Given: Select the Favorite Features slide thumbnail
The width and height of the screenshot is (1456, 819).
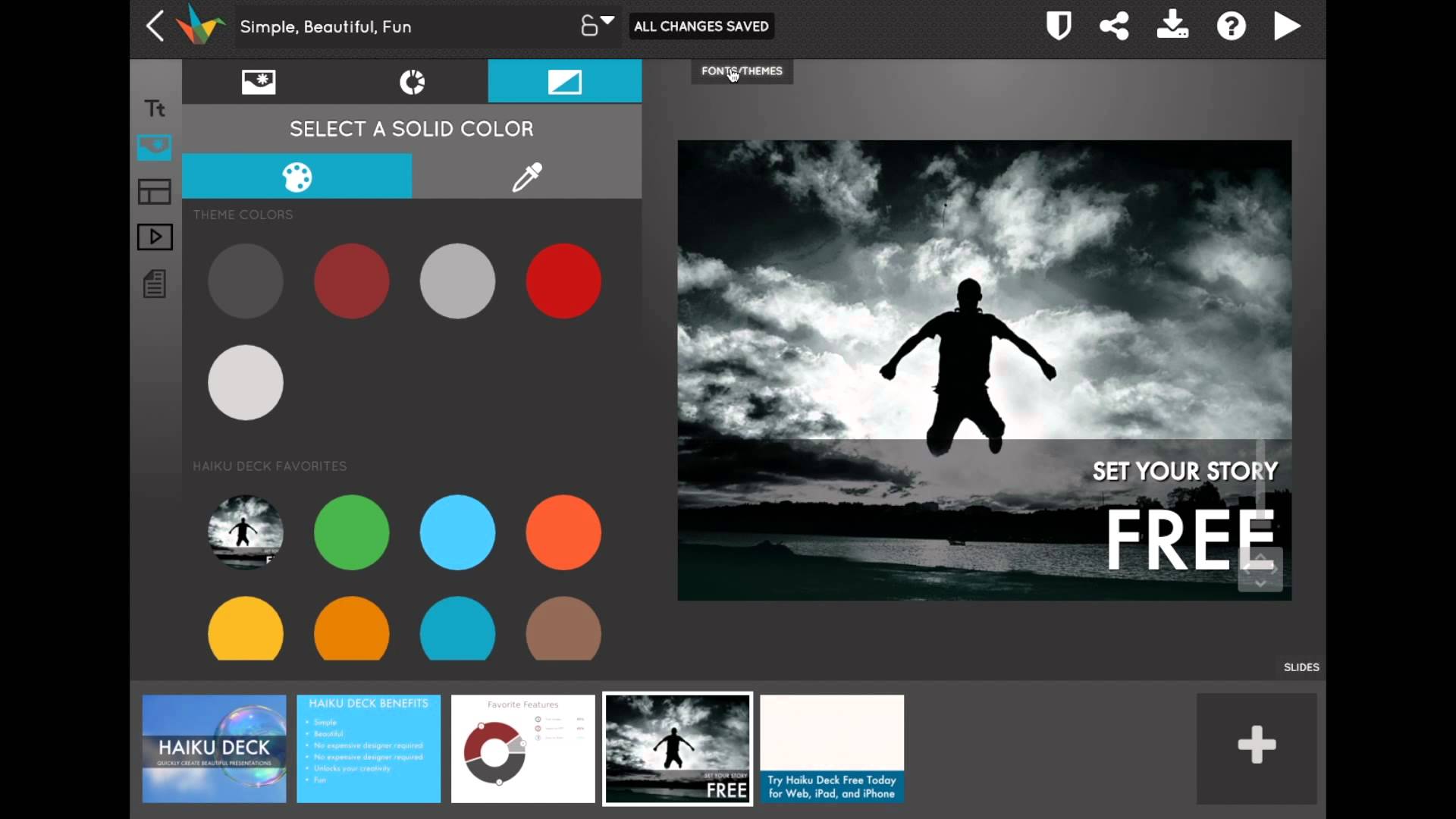Looking at the screenshot, I should pyautogui.click(x=523, y=748).
